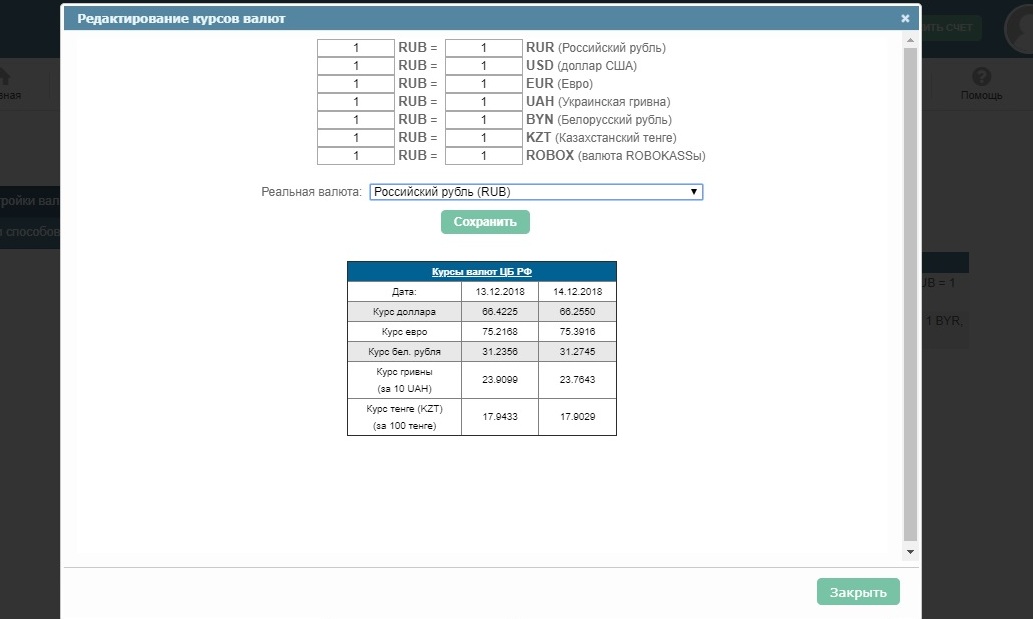Click the scrollbar down arrow in dialog

point(910,551)
